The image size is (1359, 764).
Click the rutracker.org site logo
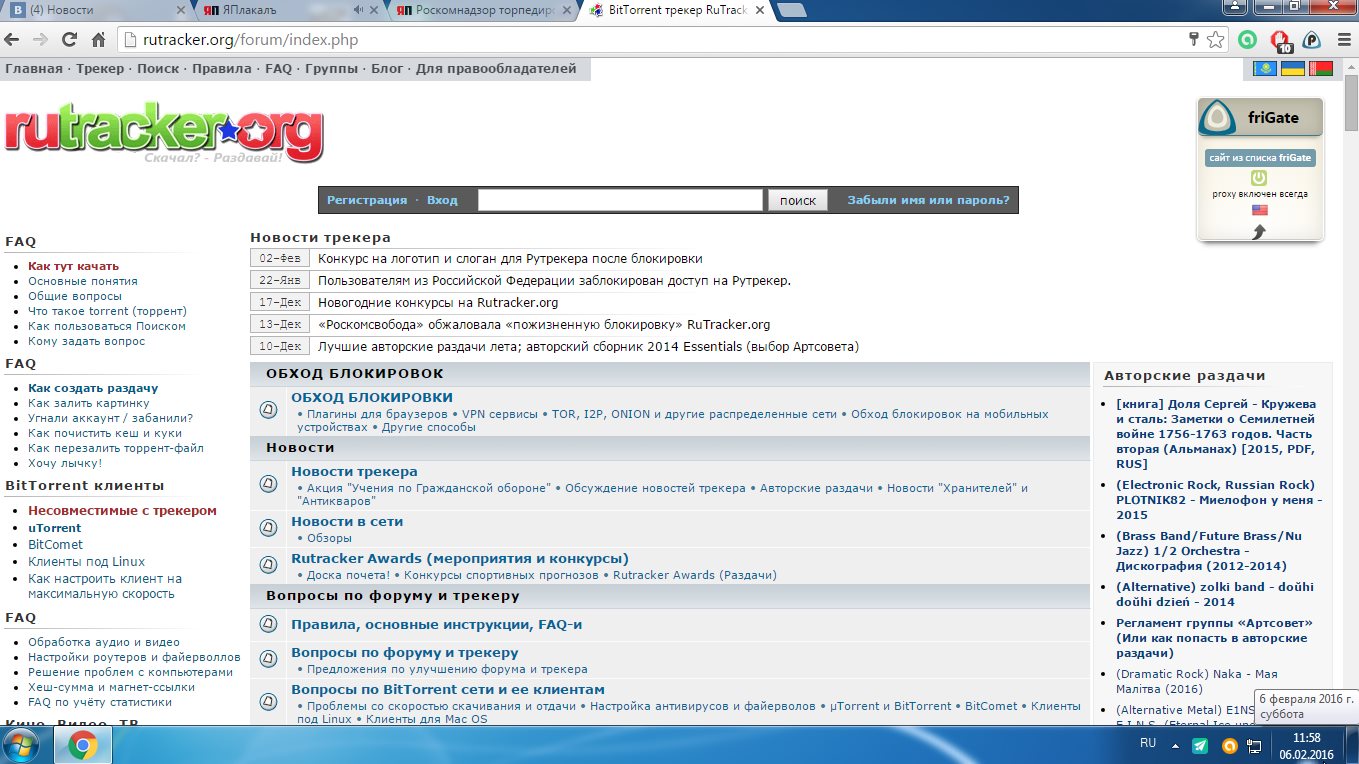[164, 135]
